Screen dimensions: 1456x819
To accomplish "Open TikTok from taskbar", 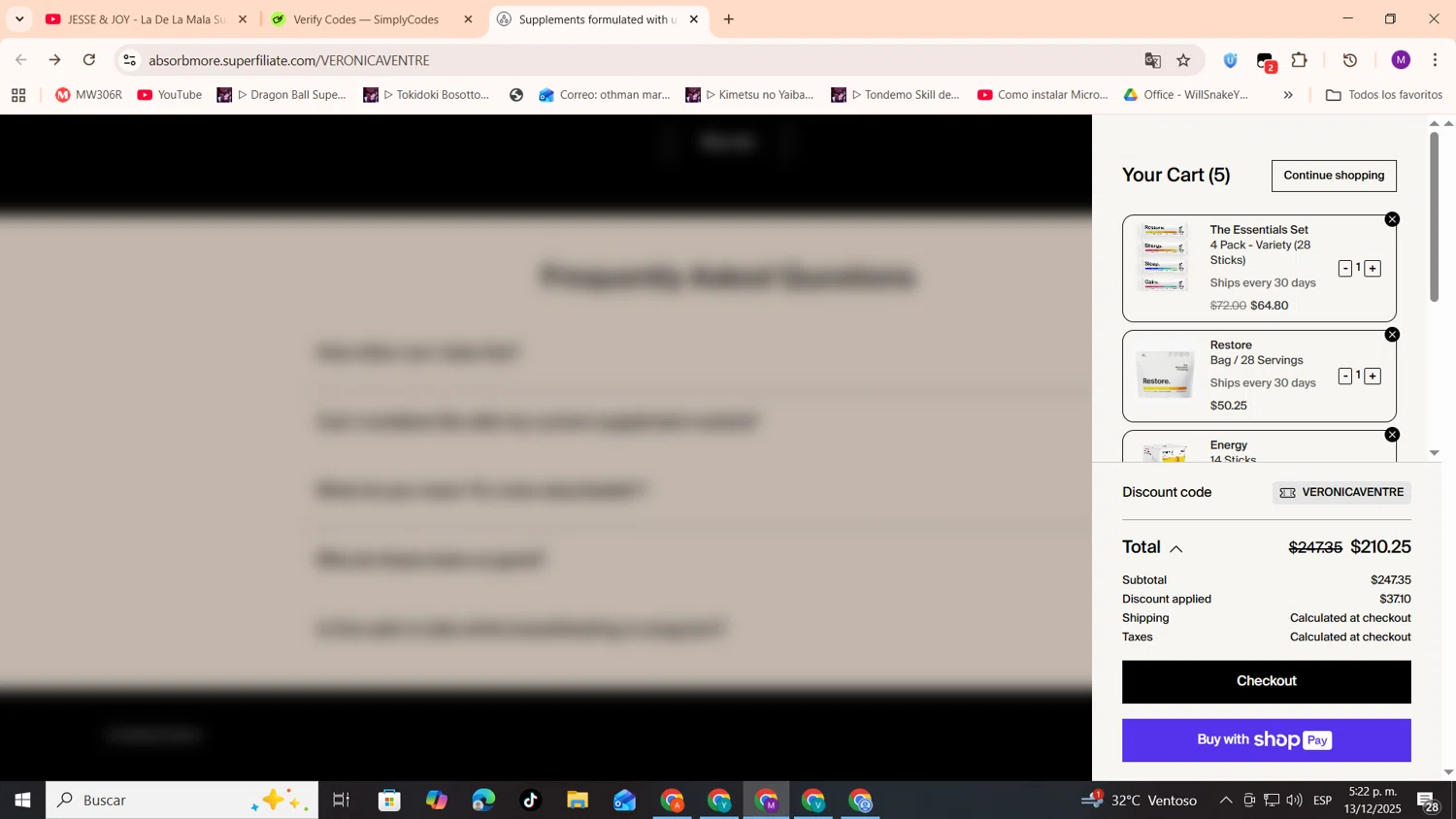I will [x=530, y=801].
